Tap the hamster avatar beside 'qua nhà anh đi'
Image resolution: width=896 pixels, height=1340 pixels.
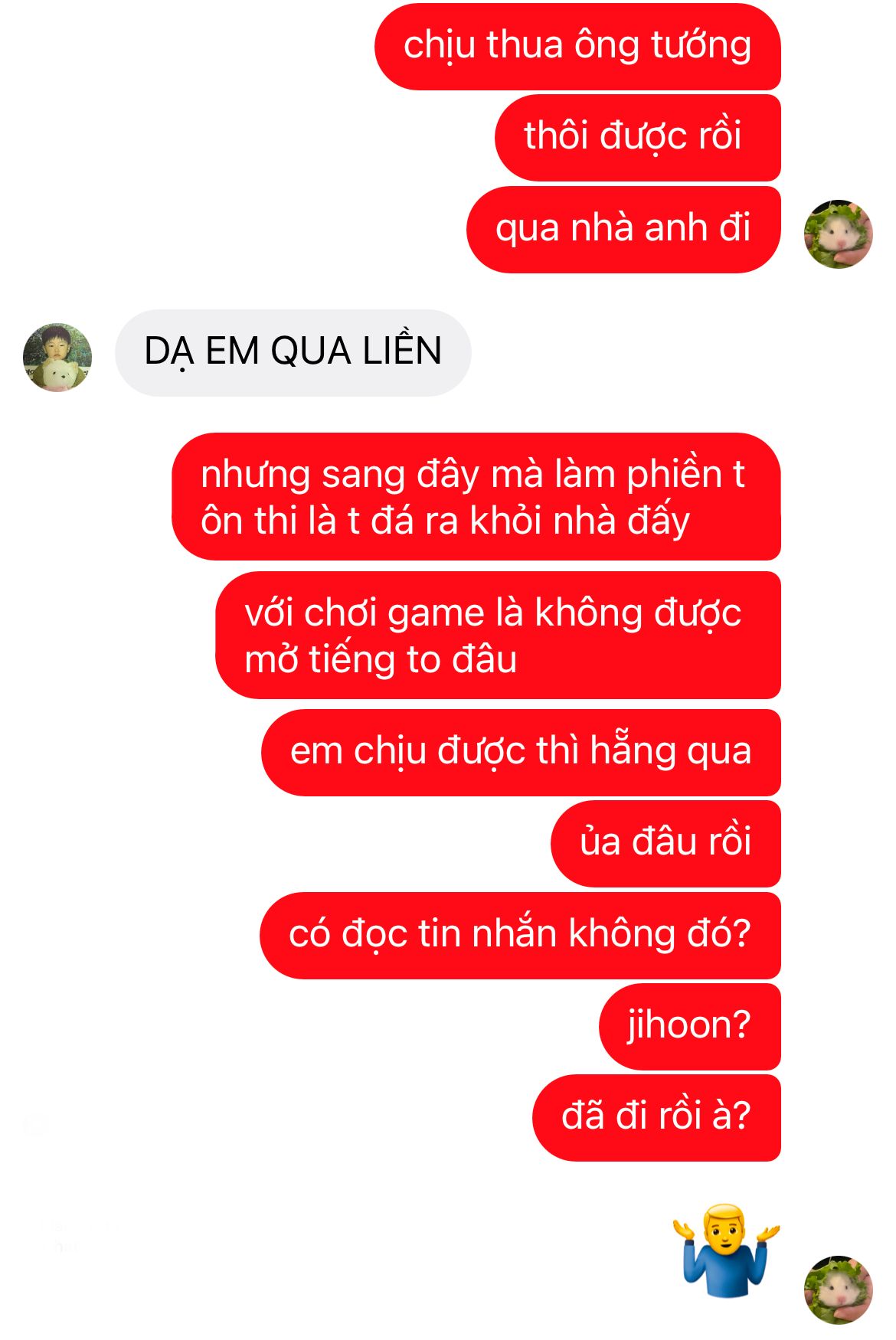pos(838,234)
